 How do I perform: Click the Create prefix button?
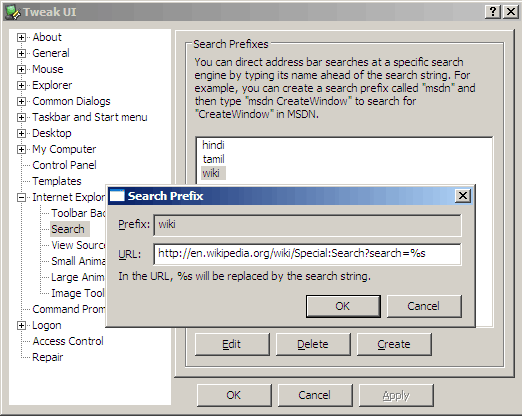394,344
